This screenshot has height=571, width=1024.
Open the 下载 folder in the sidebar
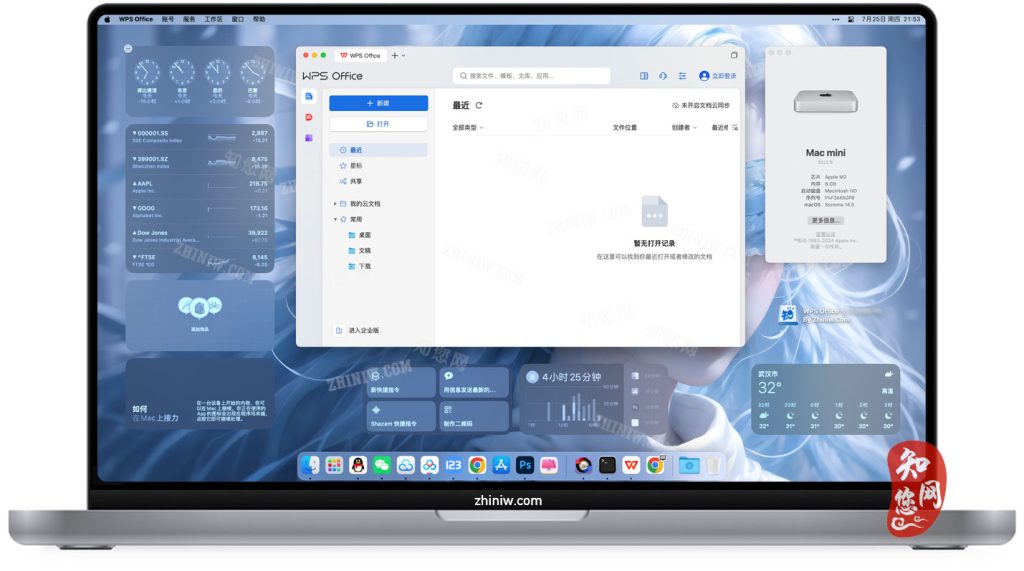pos(360,267)
